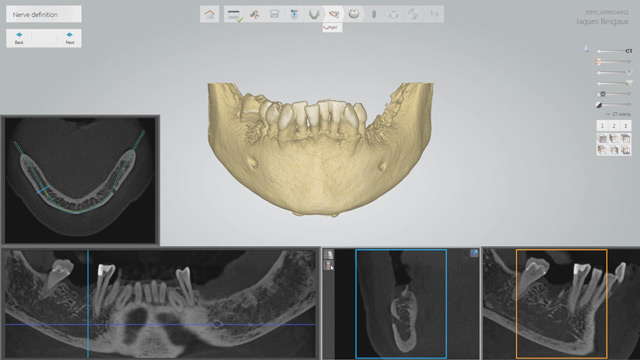Open the completed order step with checkmark
The width and height of the screenshot is (640, 360).
(x=234, y=15)
